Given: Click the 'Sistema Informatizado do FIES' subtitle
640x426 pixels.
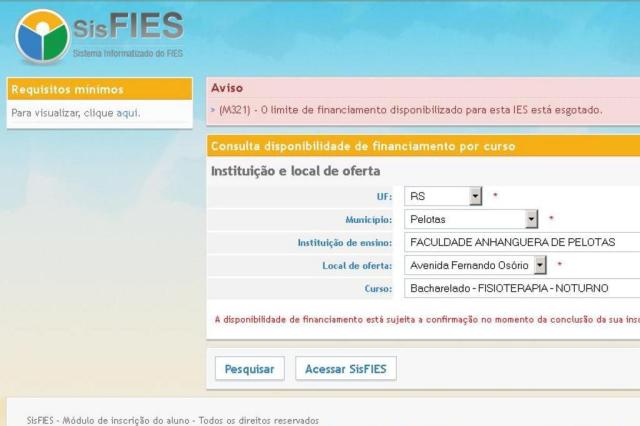Looking at the screenshot, I should tap(128, 53).
